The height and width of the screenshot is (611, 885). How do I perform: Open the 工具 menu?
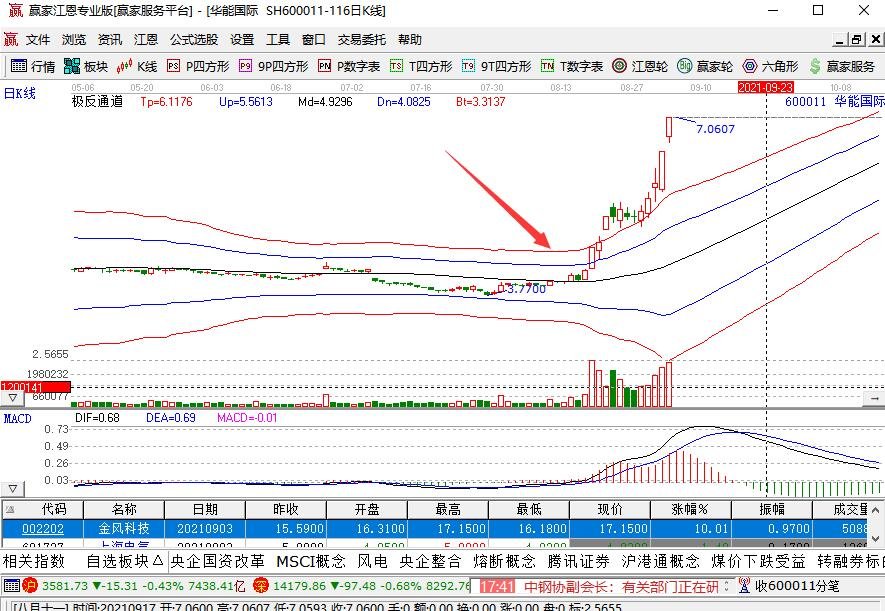278,39
